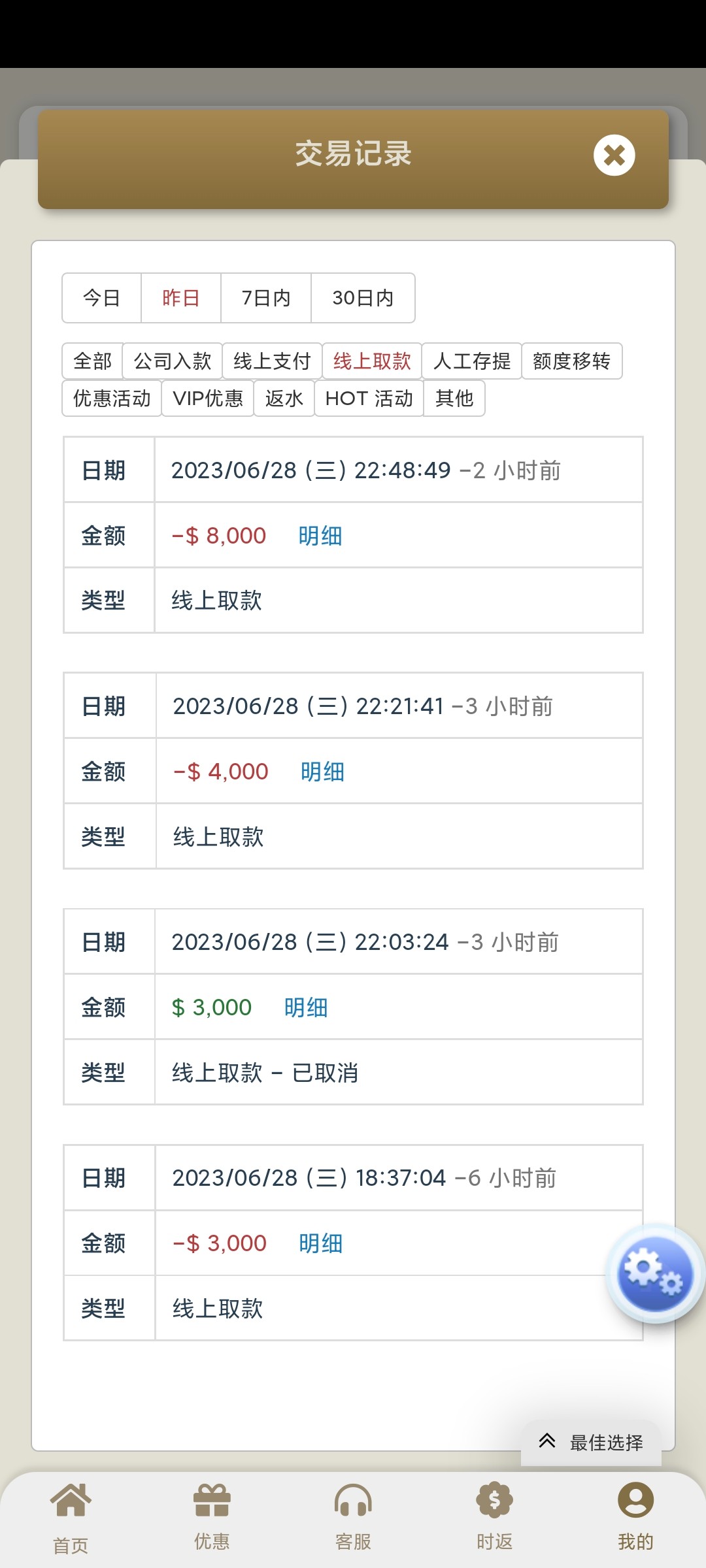Go to 首页 home icon

(71, 1501)
